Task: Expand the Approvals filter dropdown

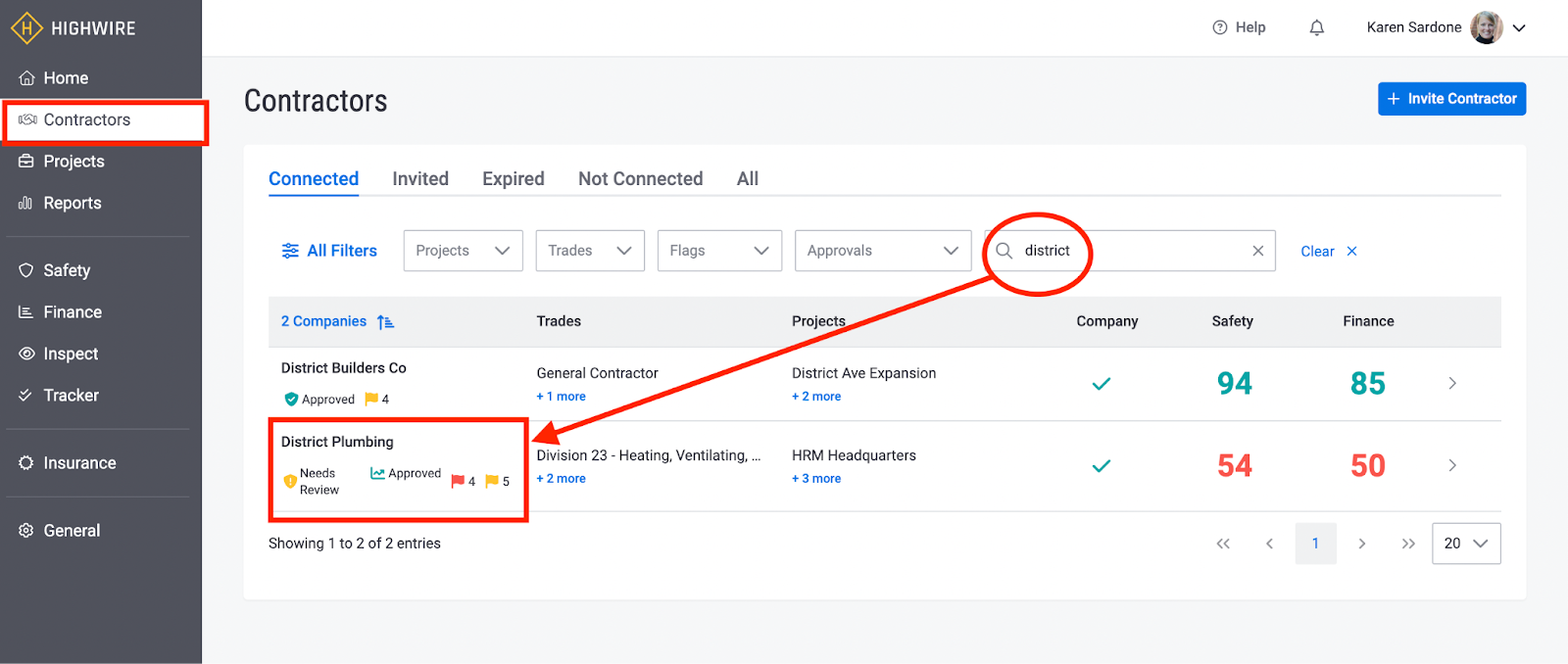Action: pos(882,251)
